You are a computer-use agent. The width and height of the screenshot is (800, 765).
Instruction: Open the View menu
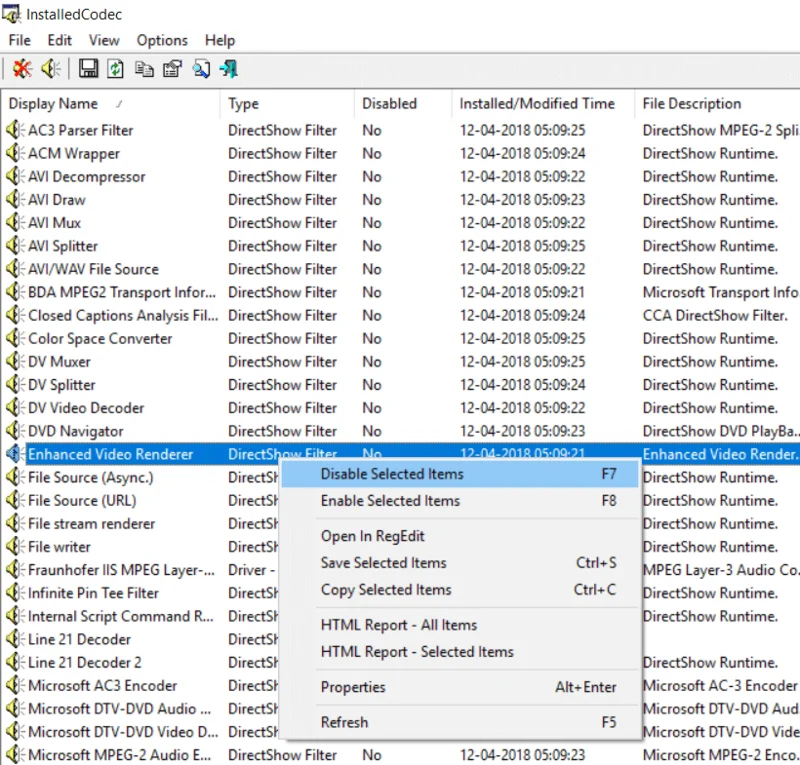[103, 40]
